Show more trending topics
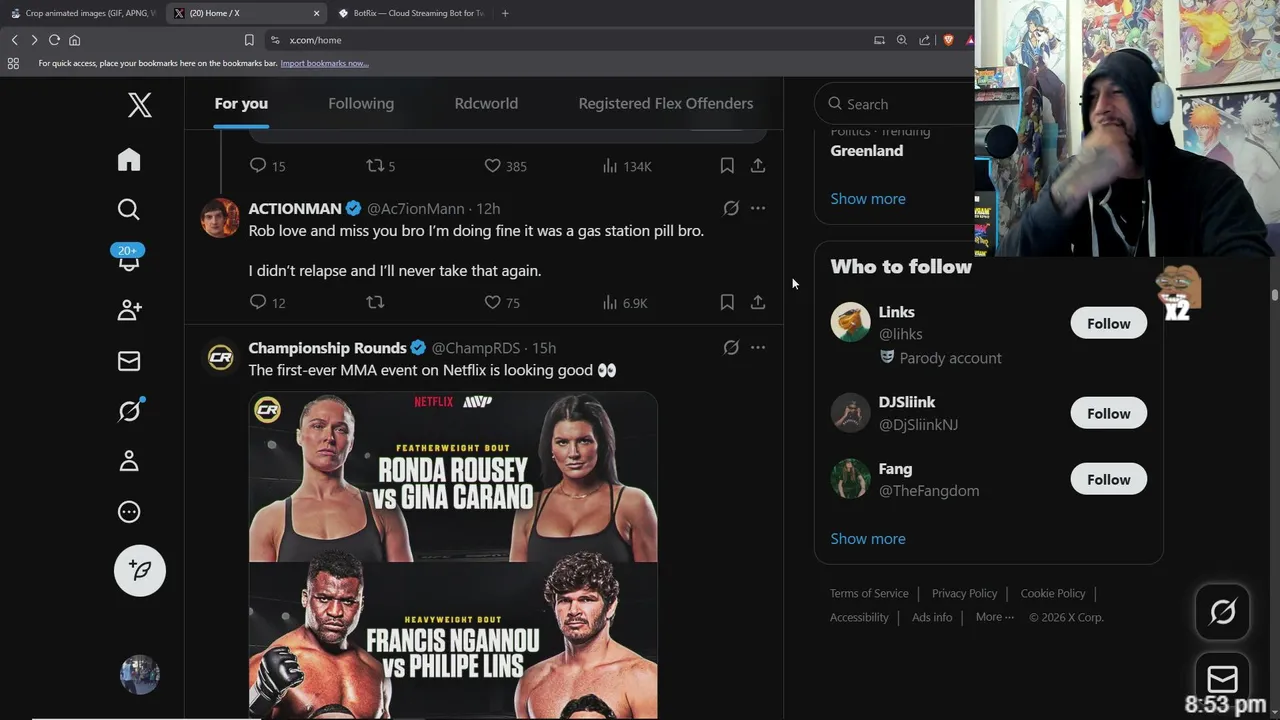The image size is (1280, 720). [x=868, y=198]
